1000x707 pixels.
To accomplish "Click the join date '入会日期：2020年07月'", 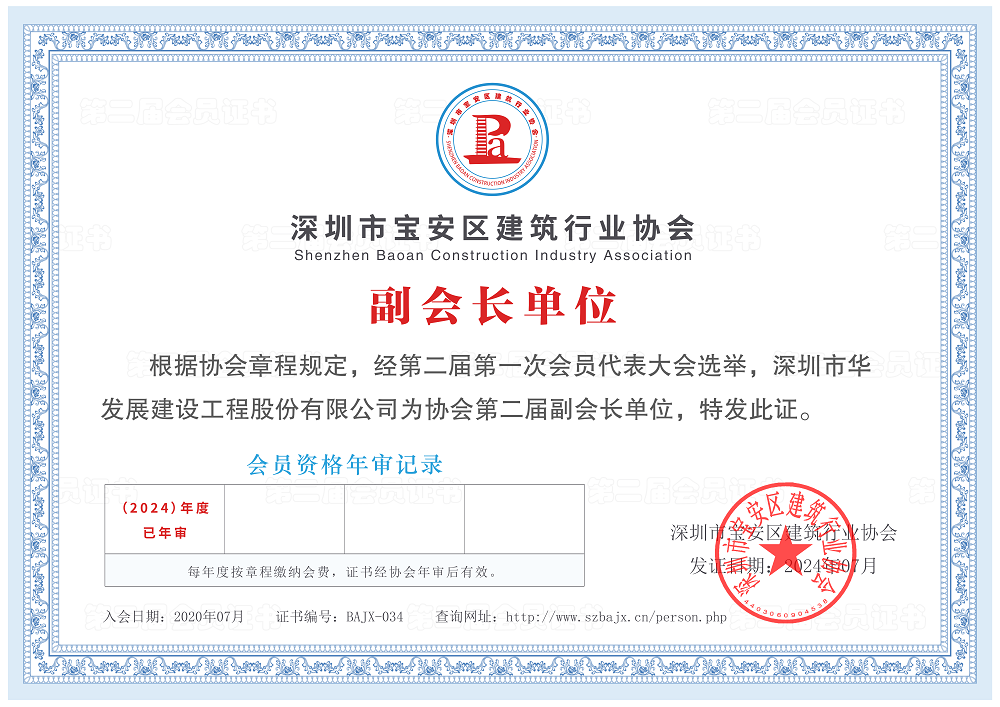I will [x=173, y=616].
